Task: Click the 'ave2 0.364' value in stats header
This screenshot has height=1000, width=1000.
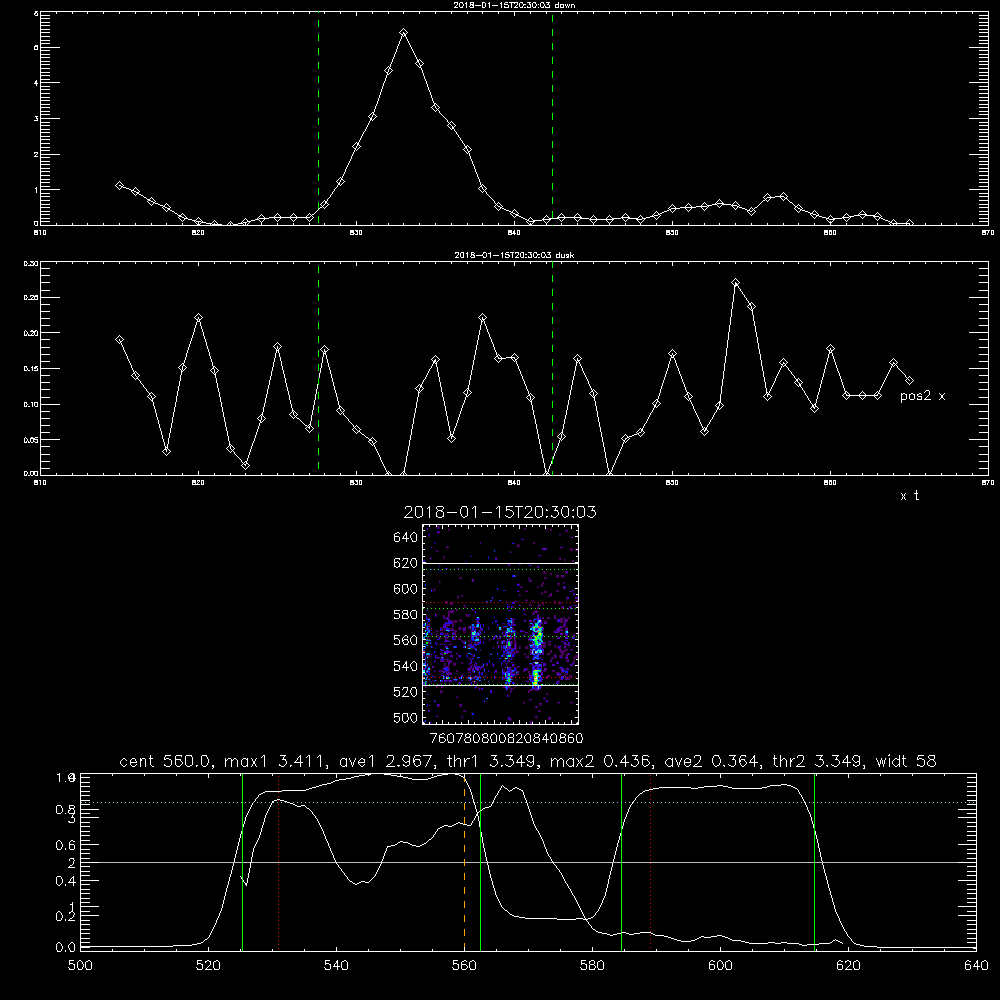Action: 710,761
